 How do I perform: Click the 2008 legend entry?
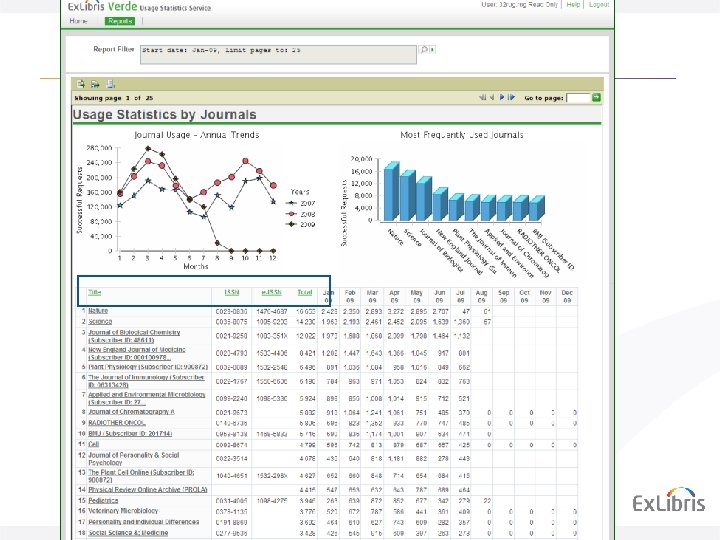tap(301, 214)
